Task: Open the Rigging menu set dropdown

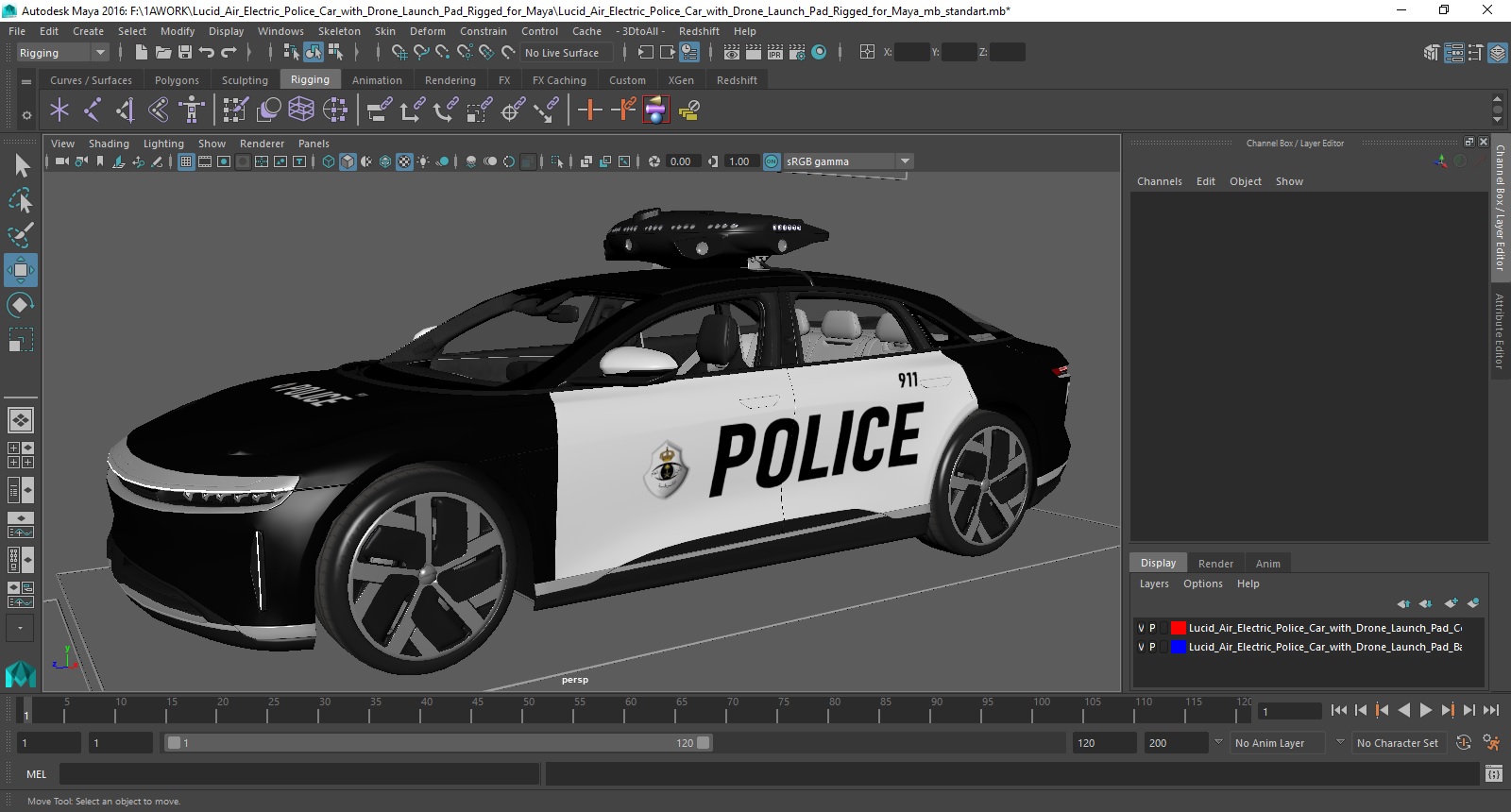Action: 63,53
